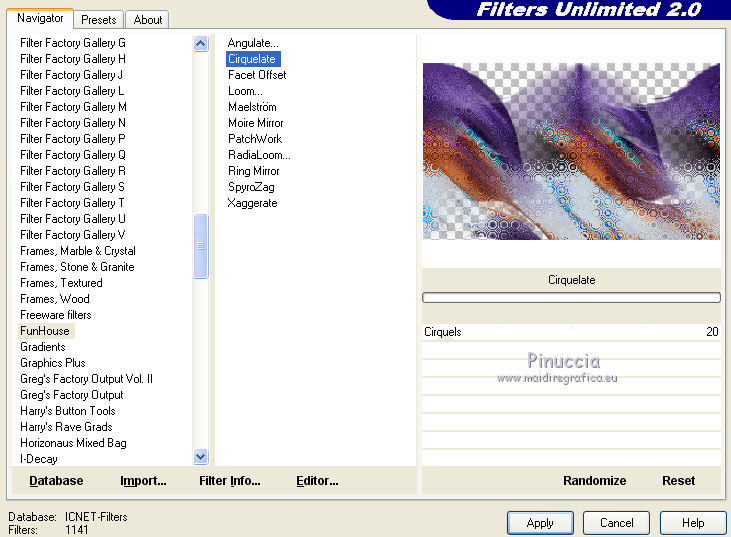Select the FunHouse category

[x=45, y=331]
